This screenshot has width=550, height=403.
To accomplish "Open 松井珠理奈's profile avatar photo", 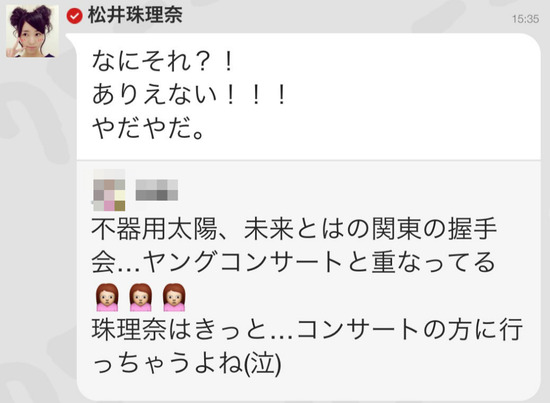I will click(x=32, y=31).
